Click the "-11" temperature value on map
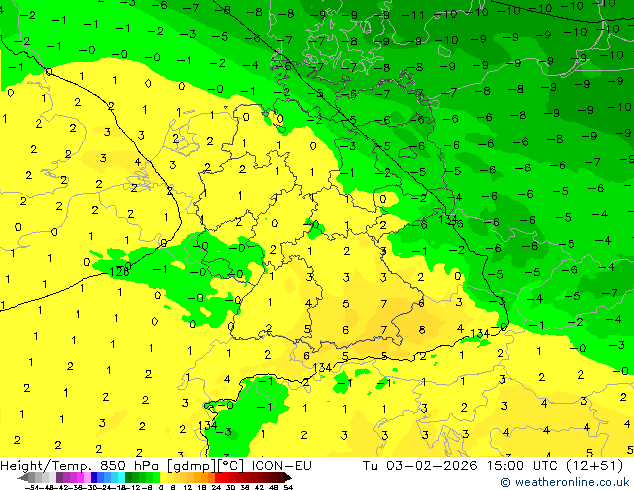 coord(413,15)
